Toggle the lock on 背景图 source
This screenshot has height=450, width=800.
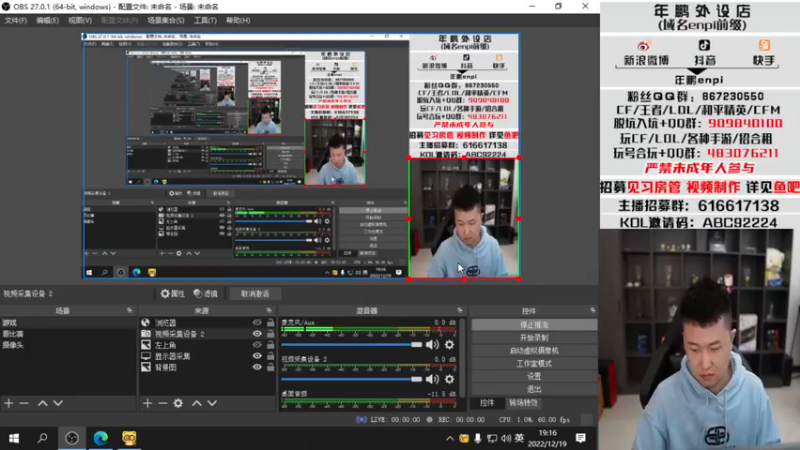tap(270, 367)
